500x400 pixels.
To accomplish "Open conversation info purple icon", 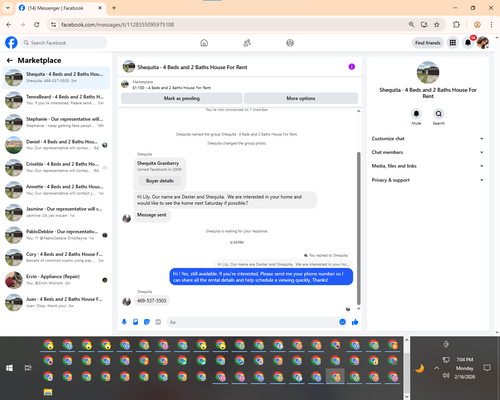I will [x=352, y=67].
